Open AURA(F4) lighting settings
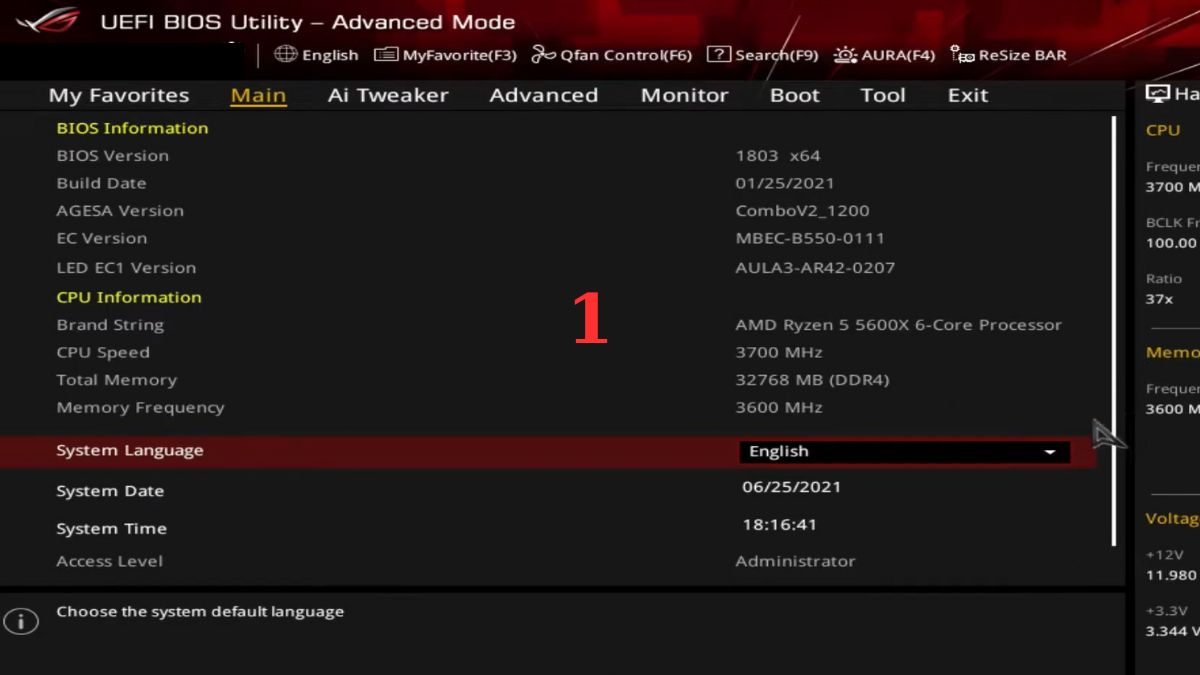The height and width of the screenshot is (675, 1200). click(884, 55)
